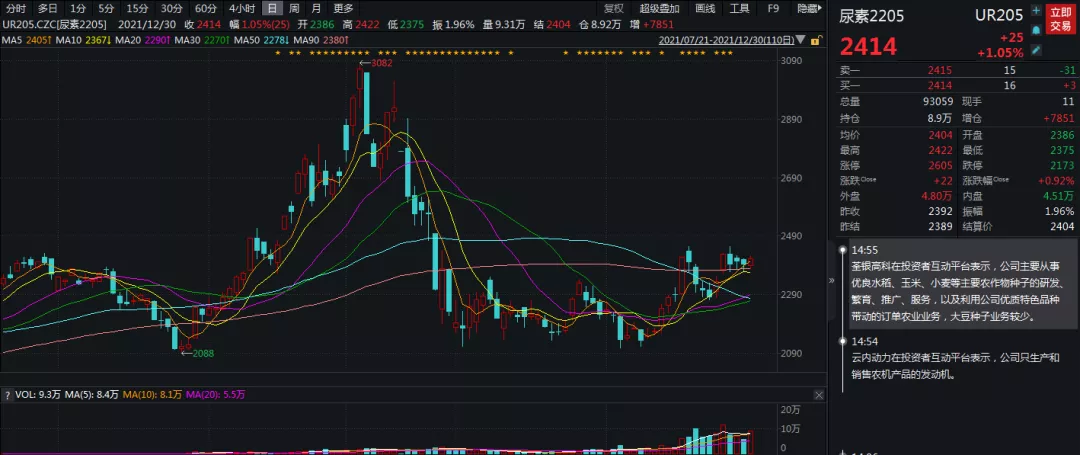Click the 跌停 2173 limit-down value

(1062, 166)
